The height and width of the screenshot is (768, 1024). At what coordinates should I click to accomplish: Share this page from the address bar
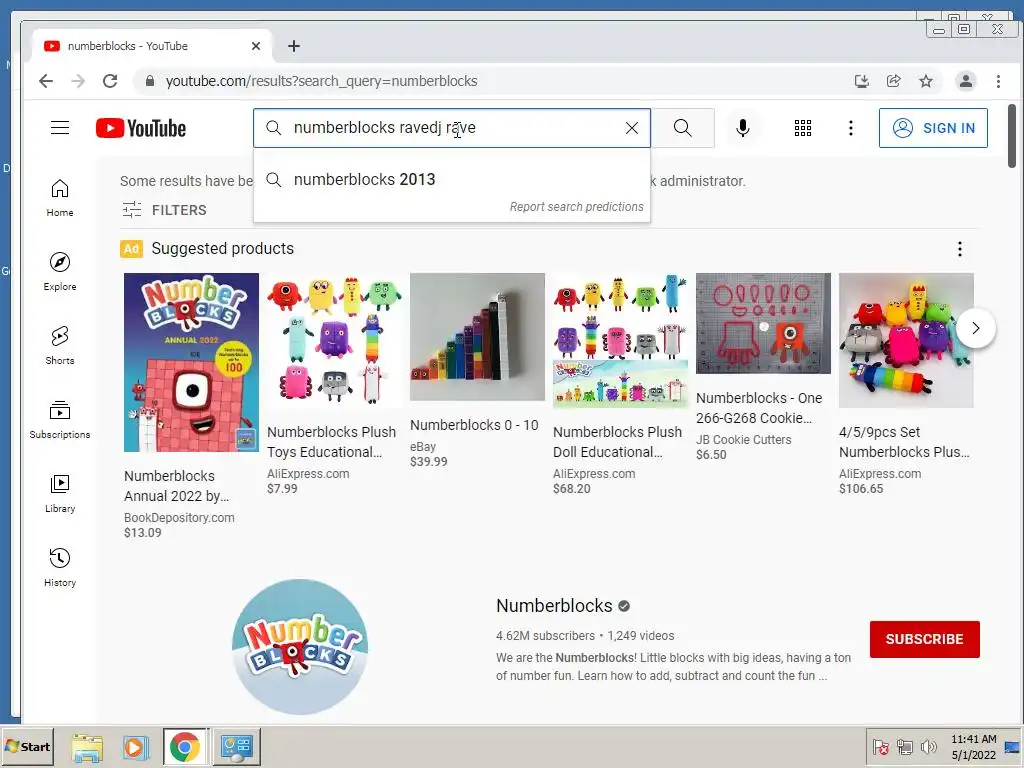(893, 81)
